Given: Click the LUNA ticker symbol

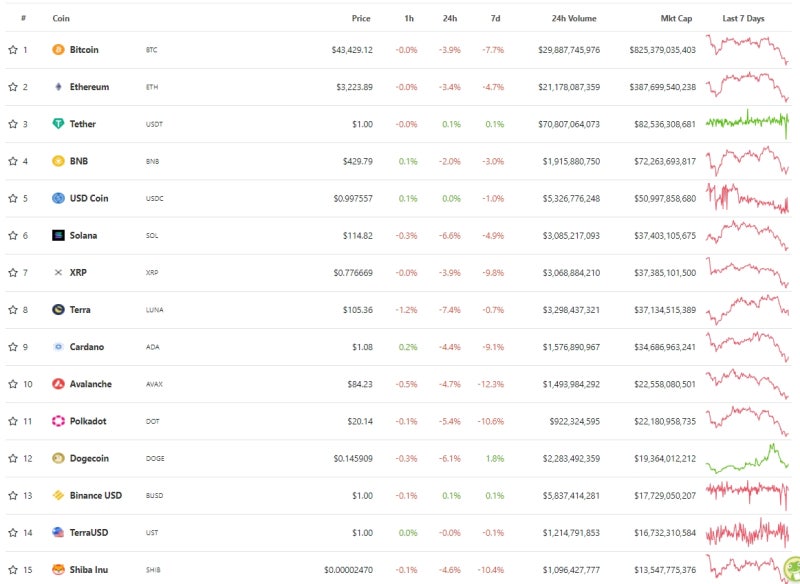Looking at the screenshot, I should point(155,310).
